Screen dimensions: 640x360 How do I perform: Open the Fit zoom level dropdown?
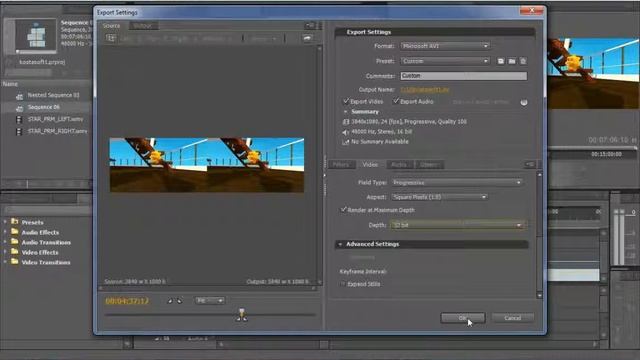209,301
